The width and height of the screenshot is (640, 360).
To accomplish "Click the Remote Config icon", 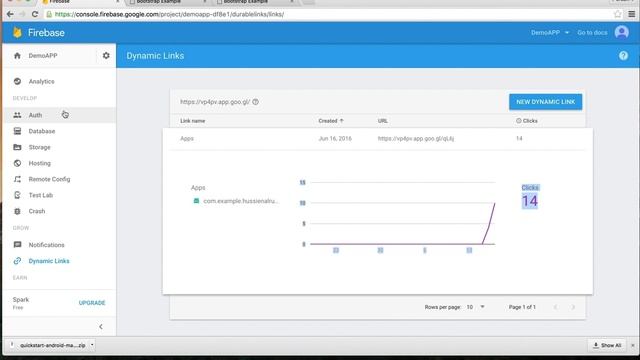I will point(17,179).
